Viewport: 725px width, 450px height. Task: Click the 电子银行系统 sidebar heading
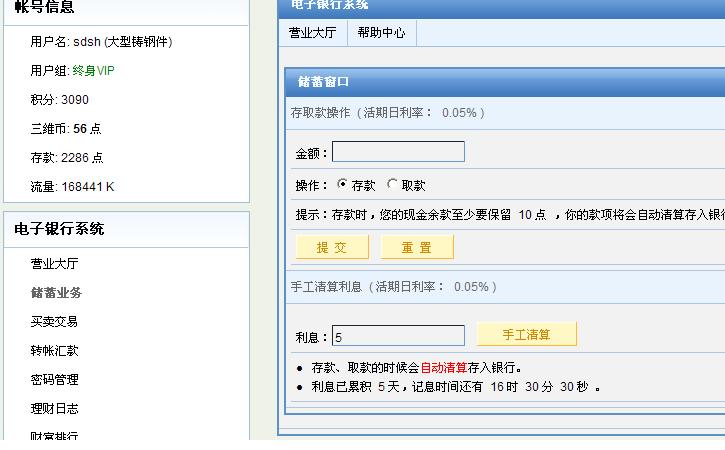(x=59, y=229)
